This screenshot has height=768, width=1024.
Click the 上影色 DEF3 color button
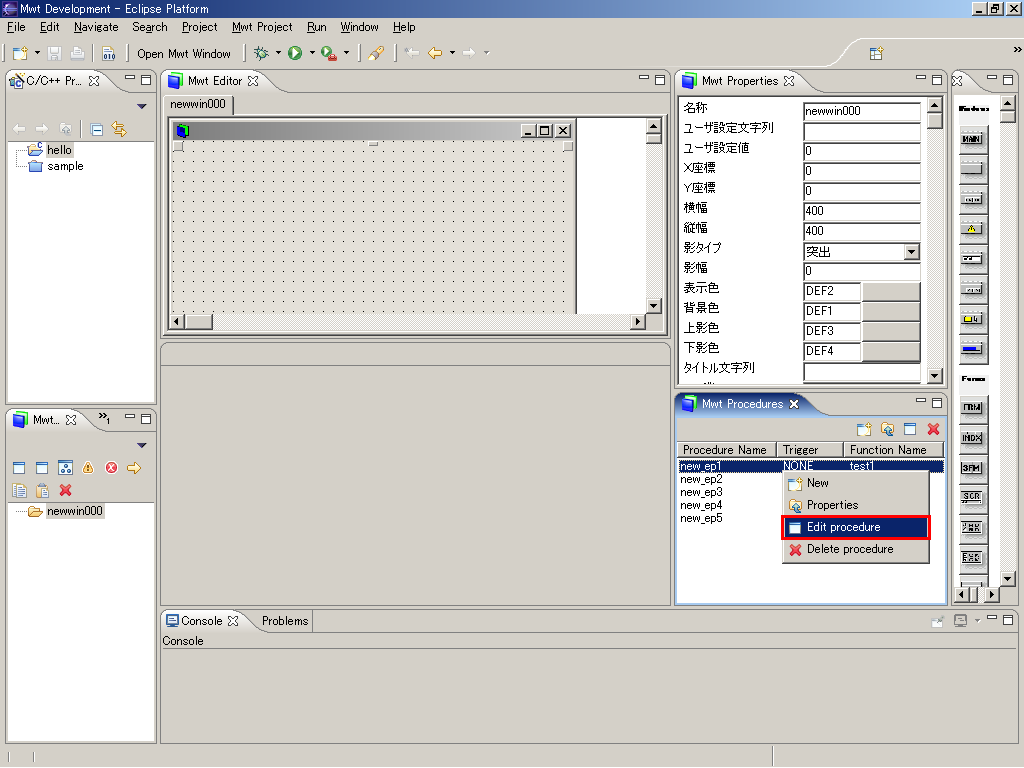891,331
